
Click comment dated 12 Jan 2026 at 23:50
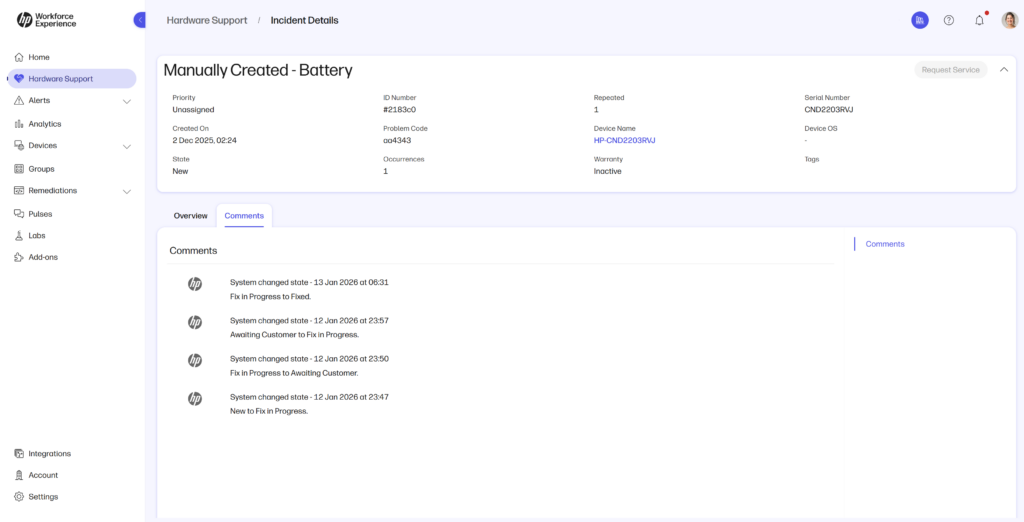309,359
